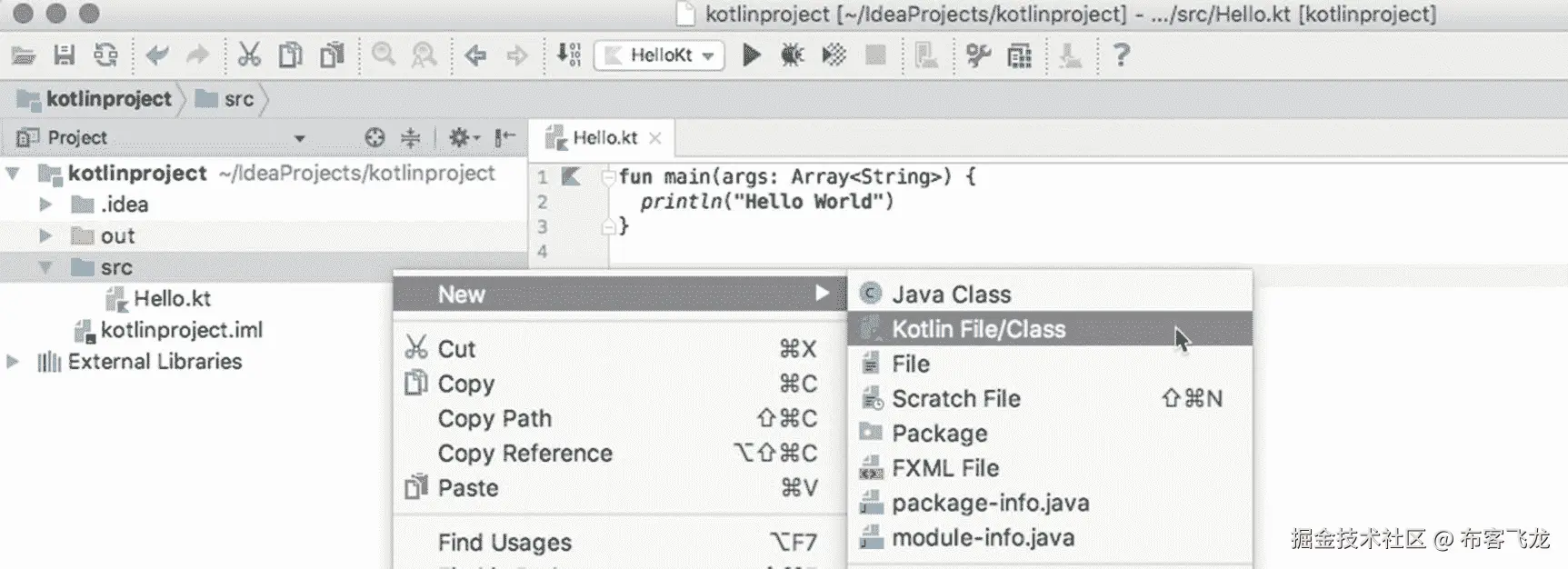Click the Project panel settings gear
Image resolution: width=1568 pixels, height=569 pixels.
pyautogui.click(x=461, y=137)
